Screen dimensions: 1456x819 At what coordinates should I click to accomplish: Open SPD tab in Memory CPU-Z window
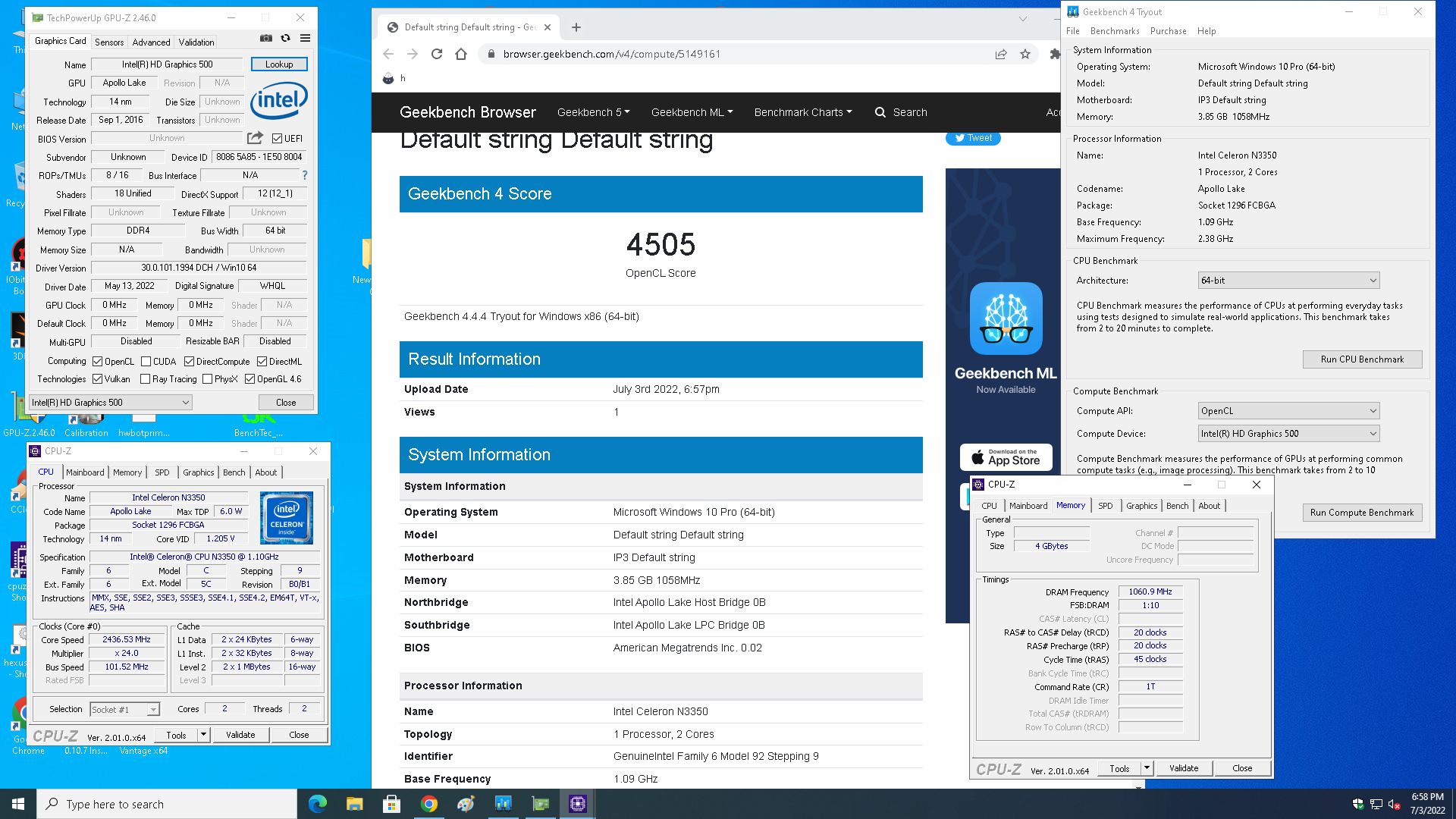point(1106,506)
